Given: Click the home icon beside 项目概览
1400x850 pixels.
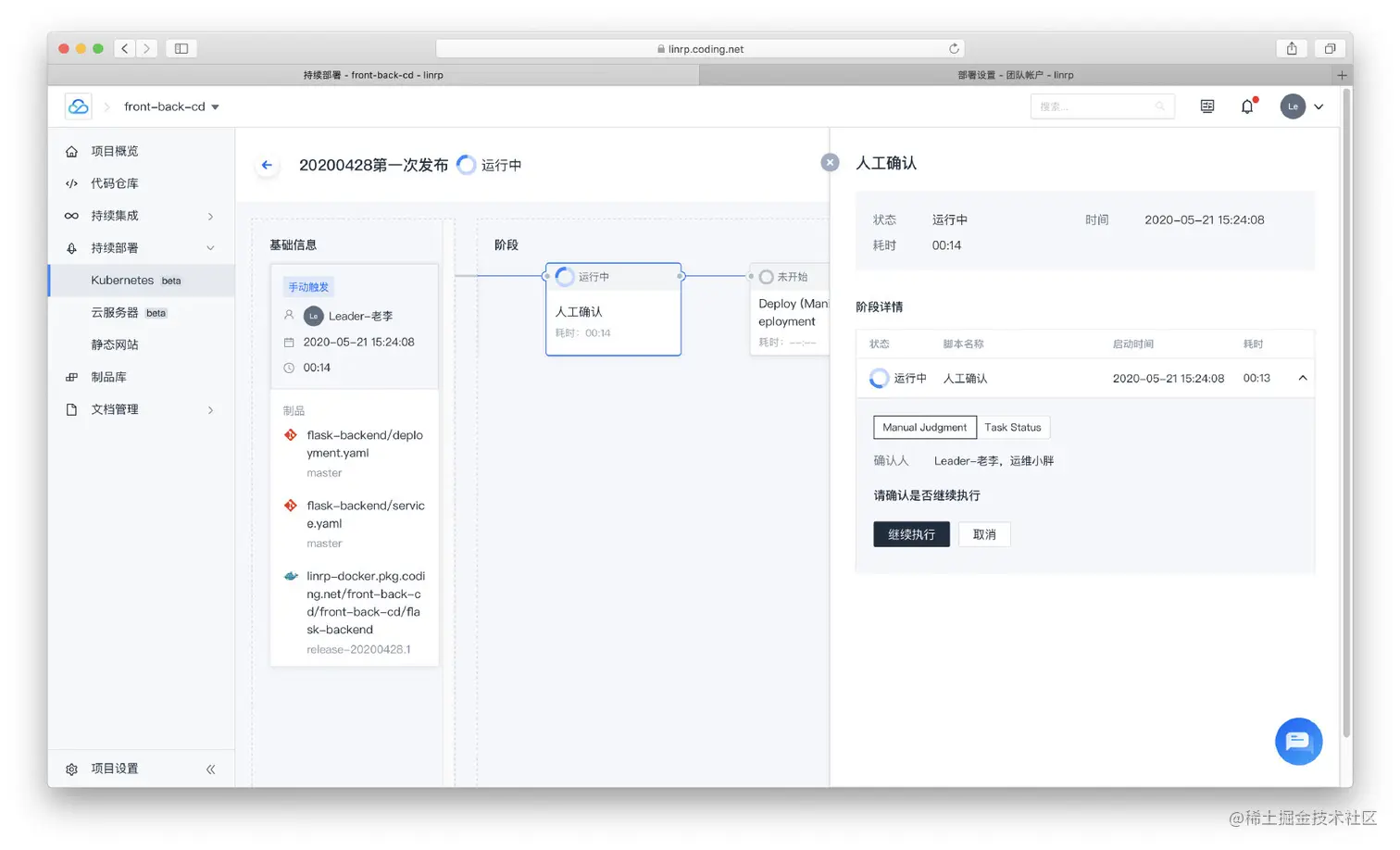Looking at the screenshot, I should point(71,151).
